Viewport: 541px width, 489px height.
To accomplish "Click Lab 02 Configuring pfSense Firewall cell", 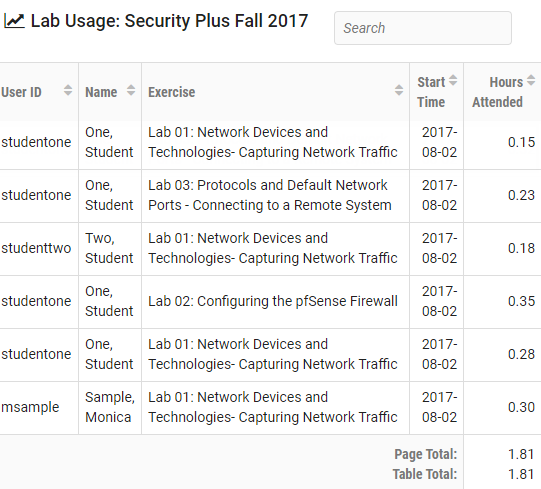I will [275, 301].
